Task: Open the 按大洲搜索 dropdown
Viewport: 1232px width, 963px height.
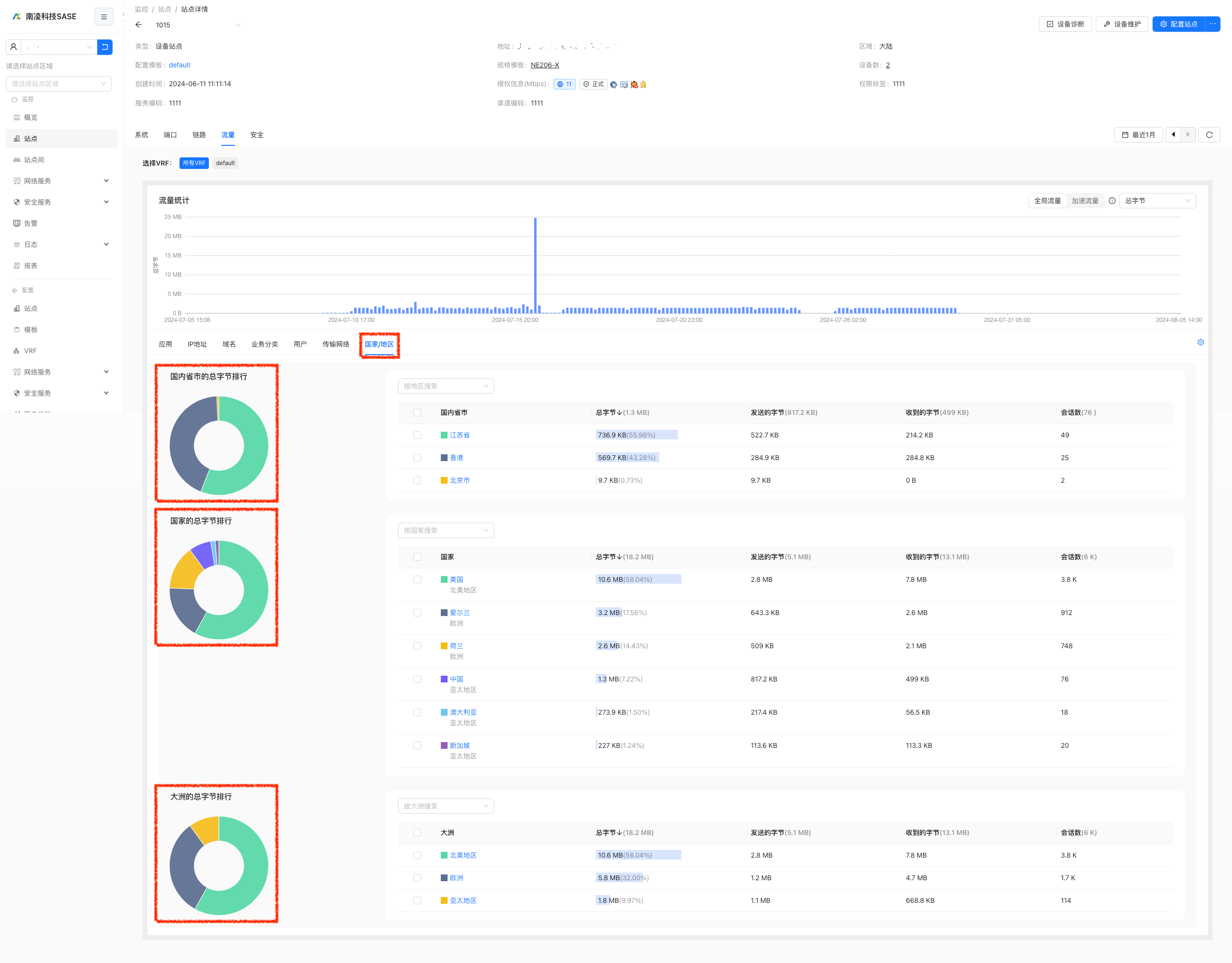Action: (x=446, y=806)
